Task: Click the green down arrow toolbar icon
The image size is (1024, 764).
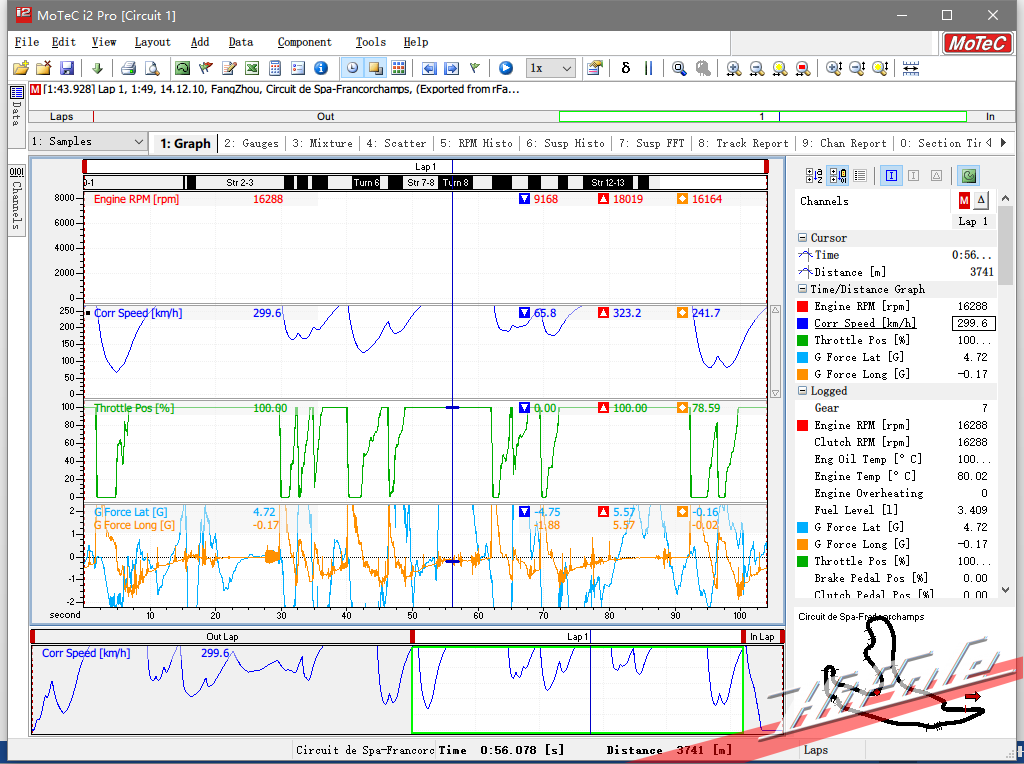Action: click(x=97, y=68)
